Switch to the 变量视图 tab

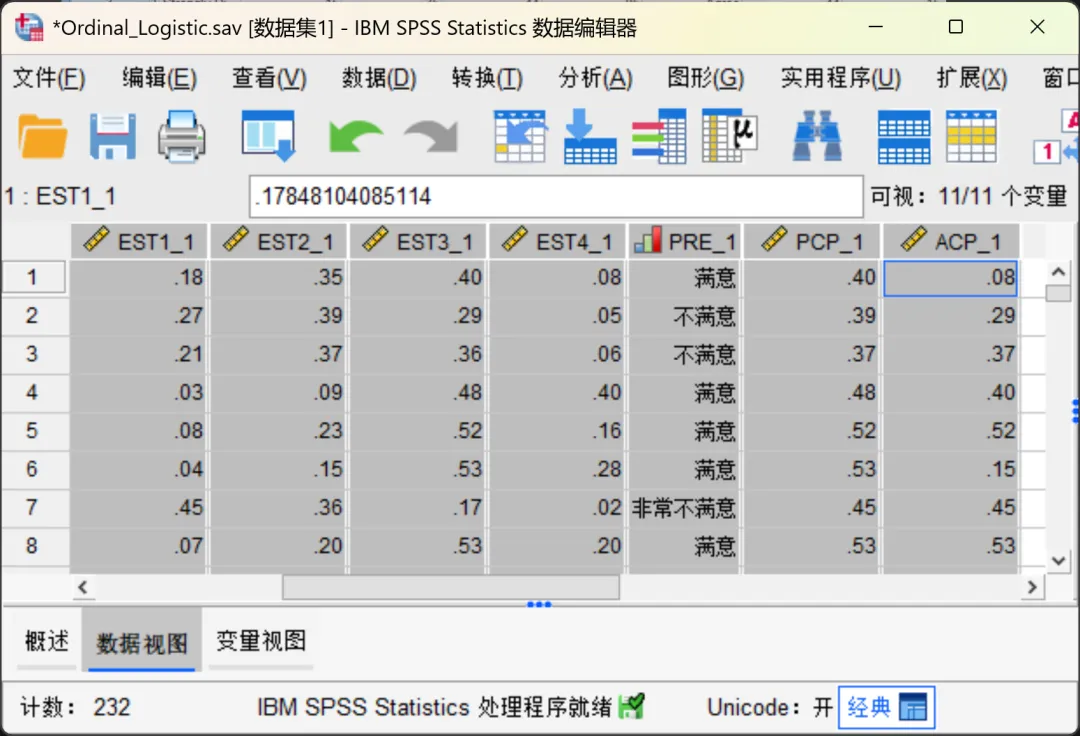tap(261, 641)
